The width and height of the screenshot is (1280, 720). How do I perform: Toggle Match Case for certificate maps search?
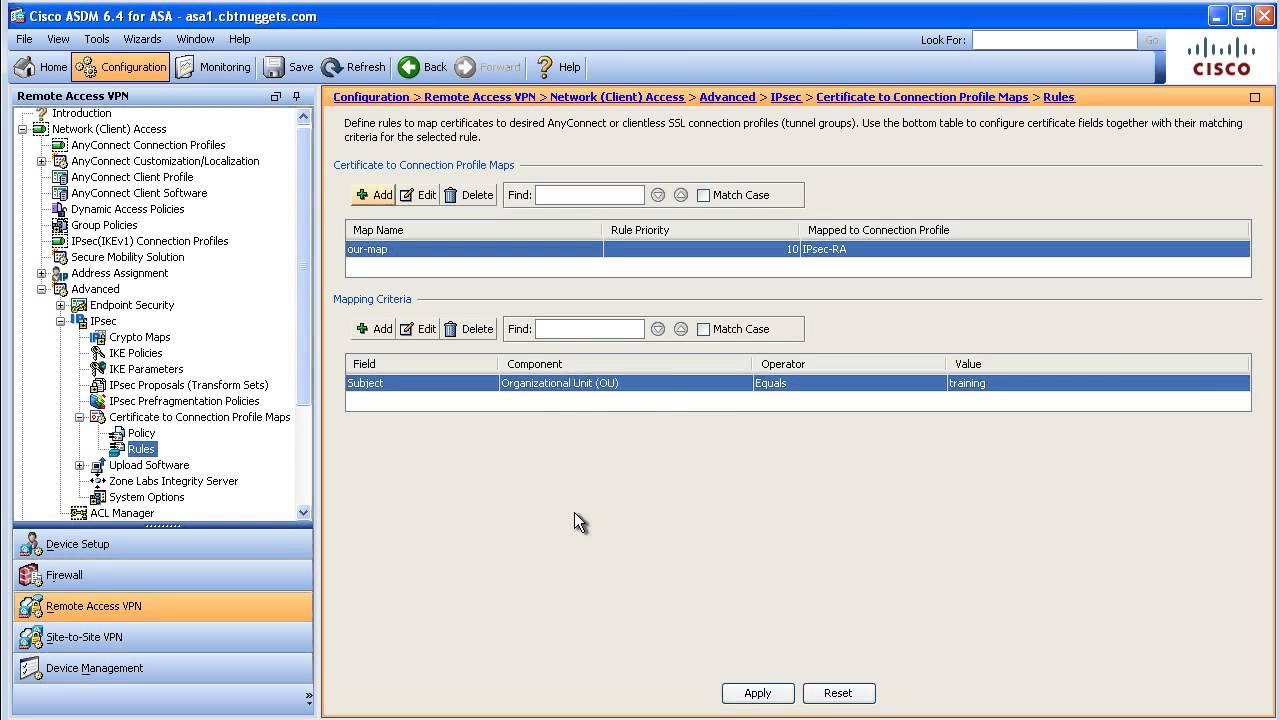[703, 195]
